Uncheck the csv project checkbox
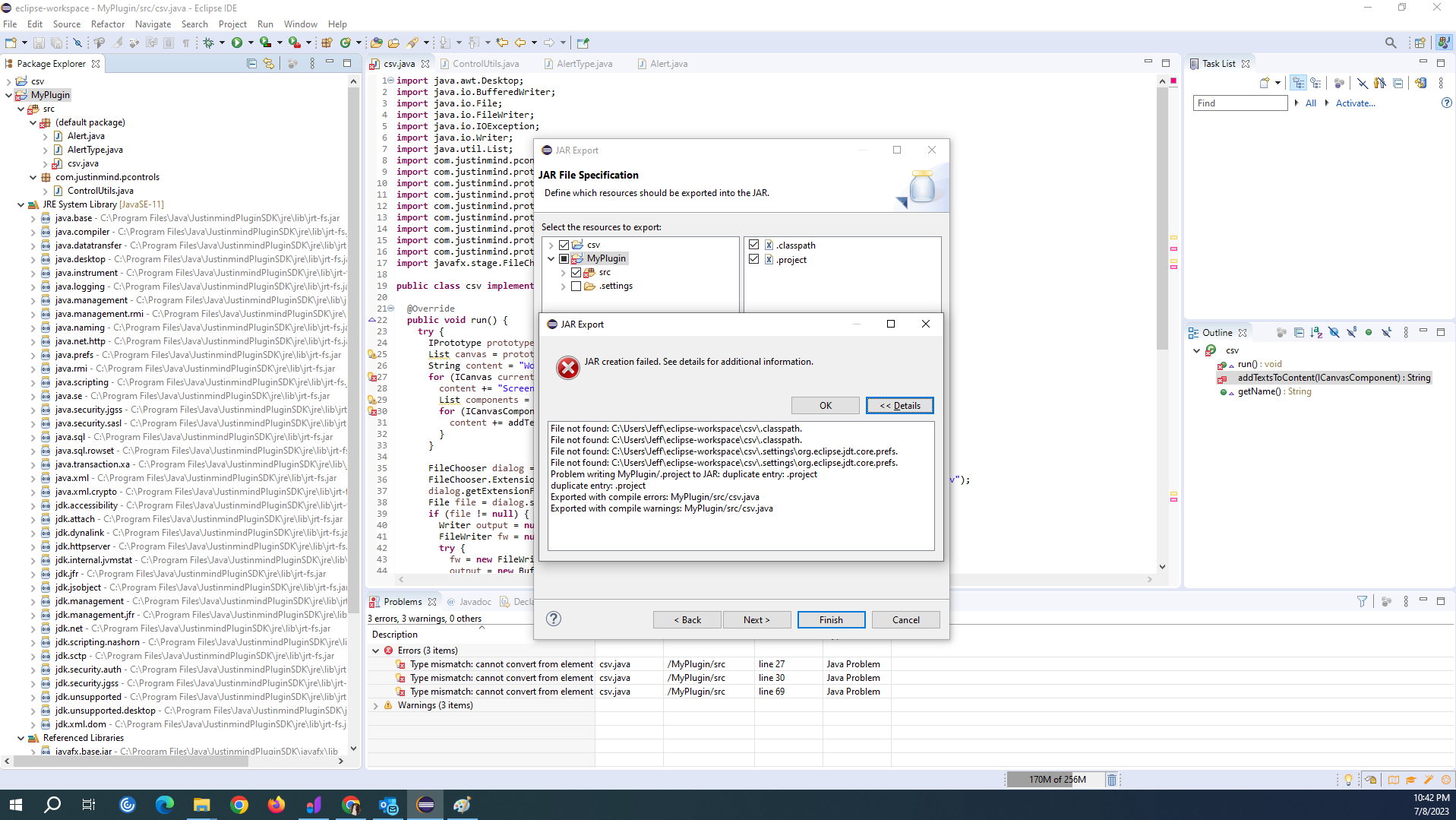The width and height of the screenshot is (1456, 820). click(x=564, y=245)
